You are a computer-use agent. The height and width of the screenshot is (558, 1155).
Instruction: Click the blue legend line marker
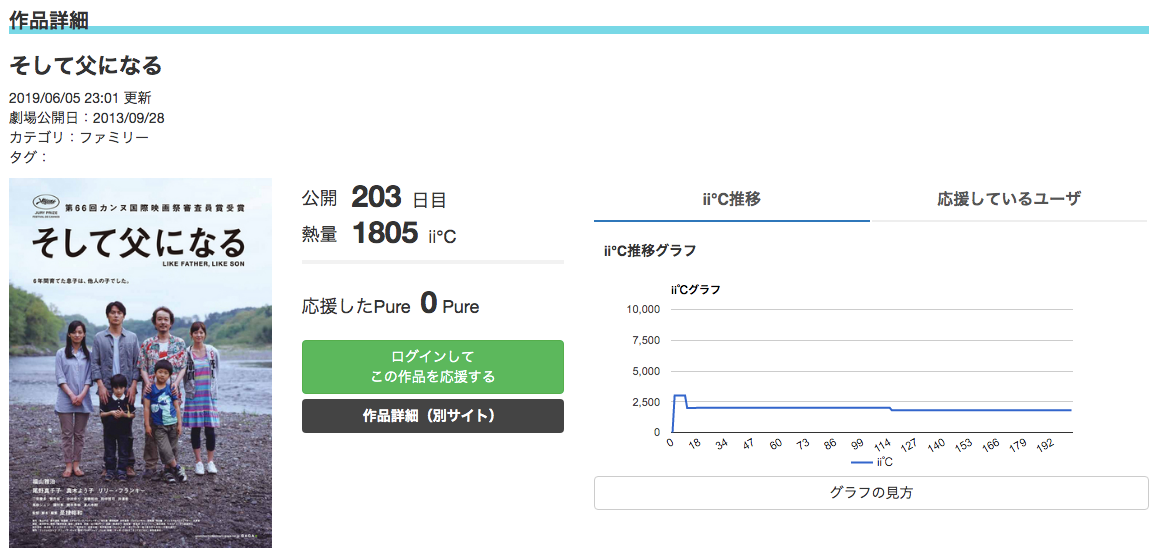click(861, 462)
